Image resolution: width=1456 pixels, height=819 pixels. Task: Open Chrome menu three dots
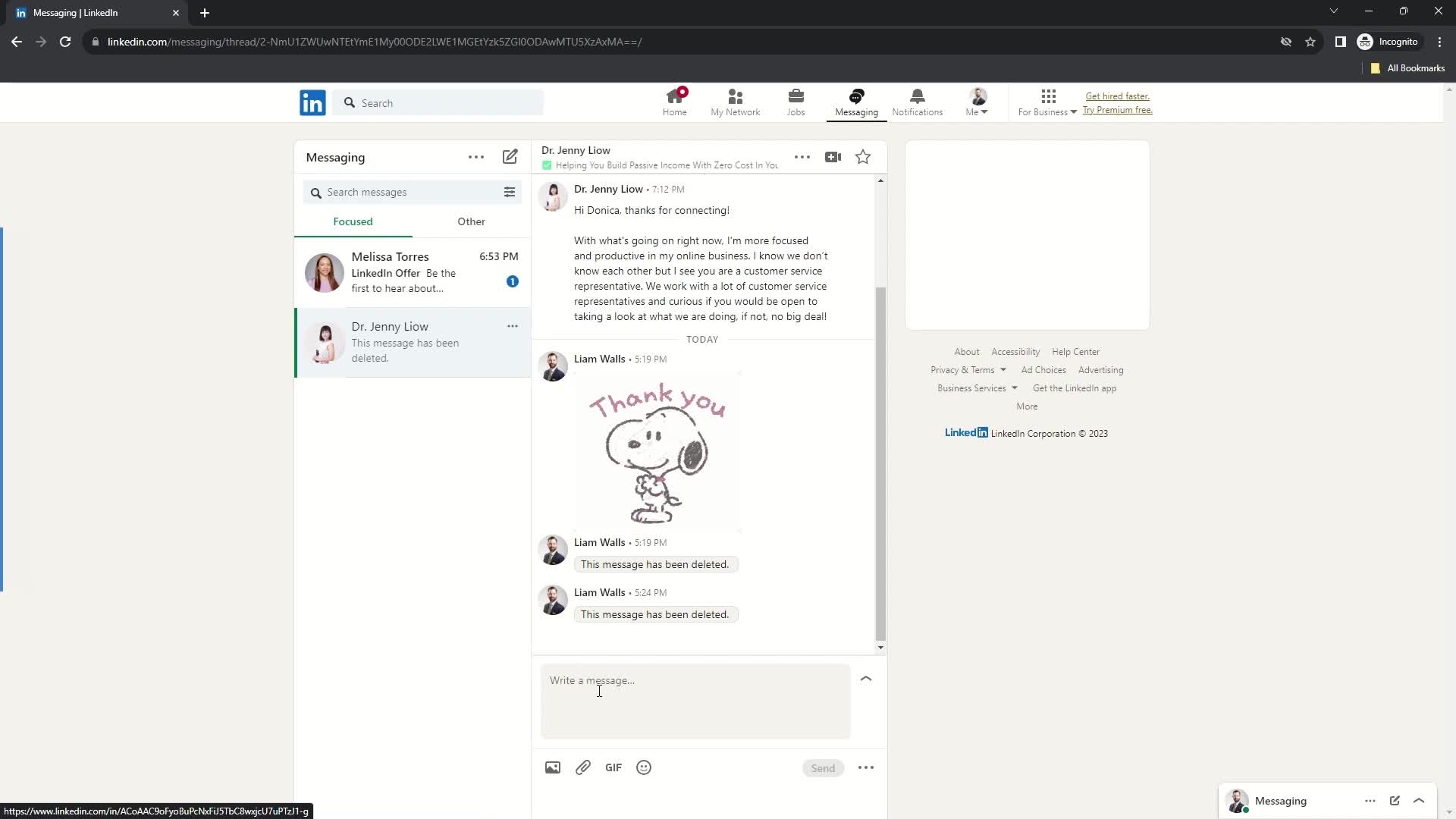[1439, 42]
